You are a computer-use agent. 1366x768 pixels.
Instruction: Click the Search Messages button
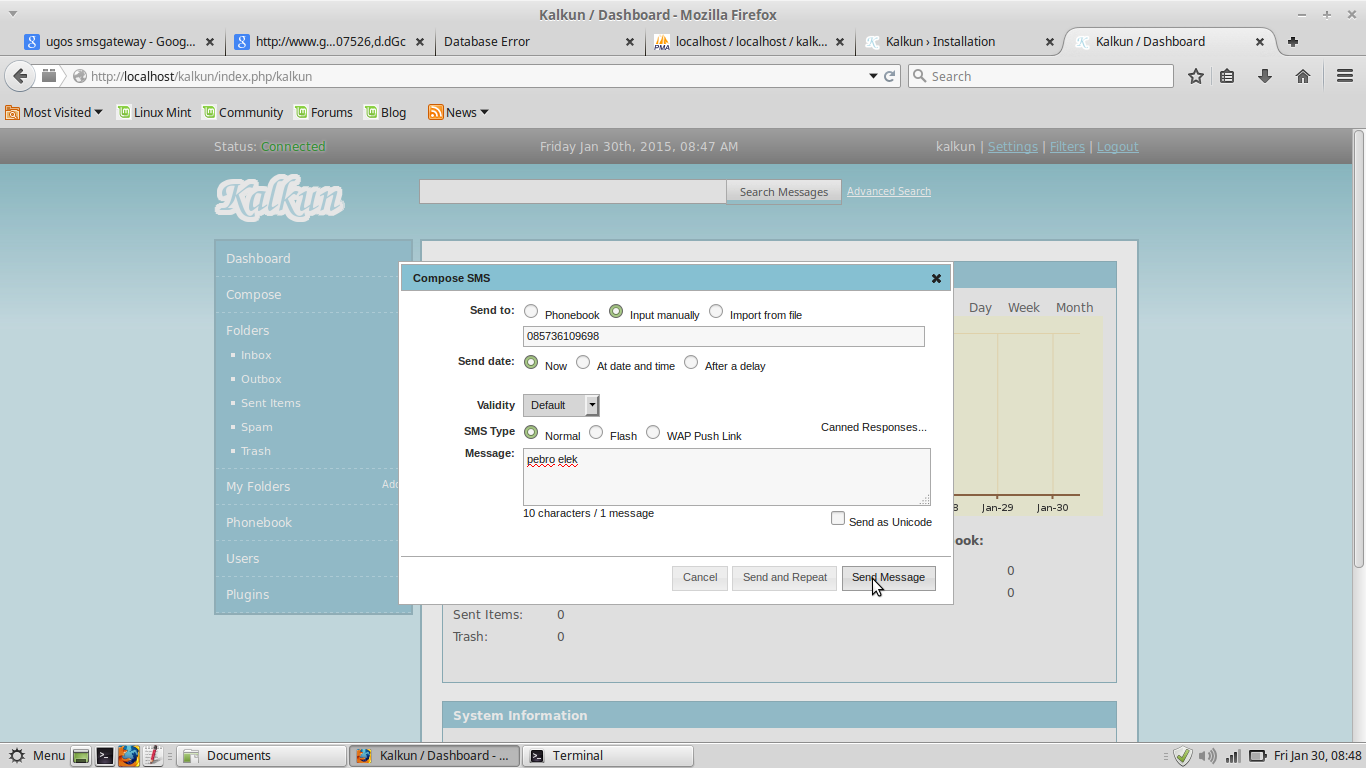pyautogui.click(x=784, y=192)
